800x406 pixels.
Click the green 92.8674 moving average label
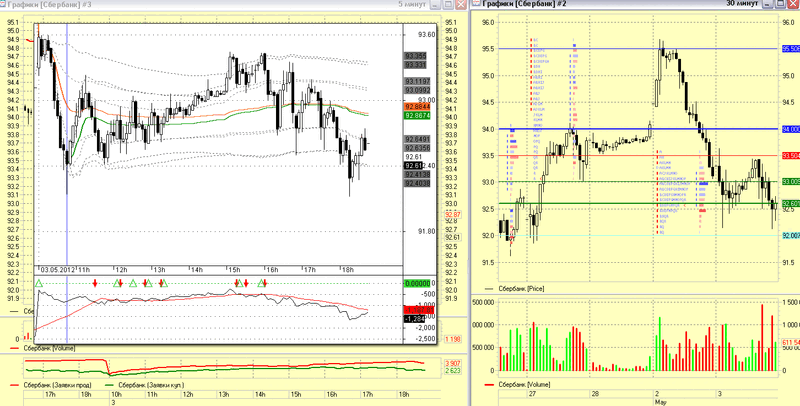tap(417, 116)
